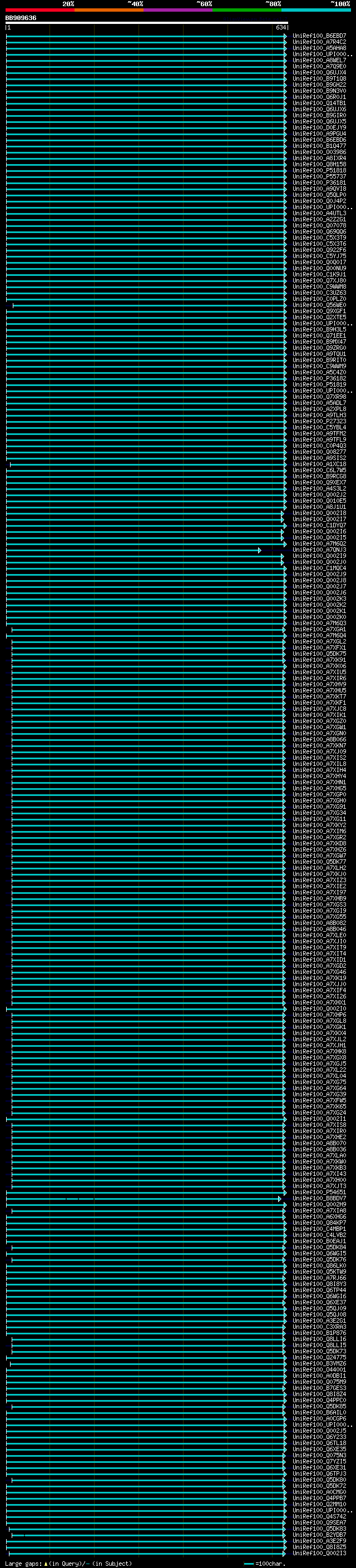Select the UniRef100_C1K9J1 label
Image resolution: width=356 pixels, height=1568 pixels.
coord(319,275)
